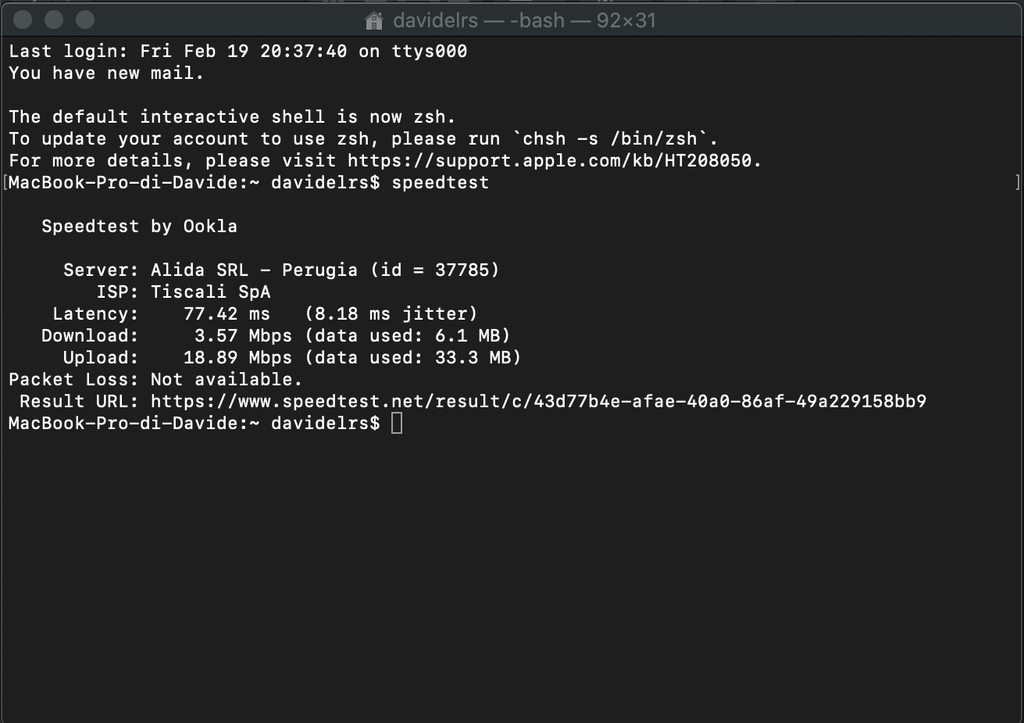Open the speedtest.net result URL

[x=538, y=401]
